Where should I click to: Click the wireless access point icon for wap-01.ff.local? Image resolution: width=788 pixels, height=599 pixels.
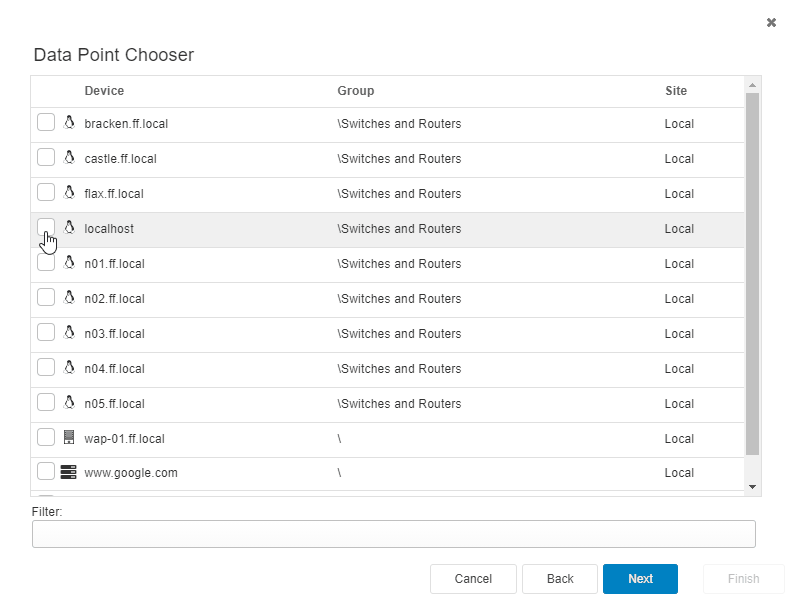tap(69, 437)
